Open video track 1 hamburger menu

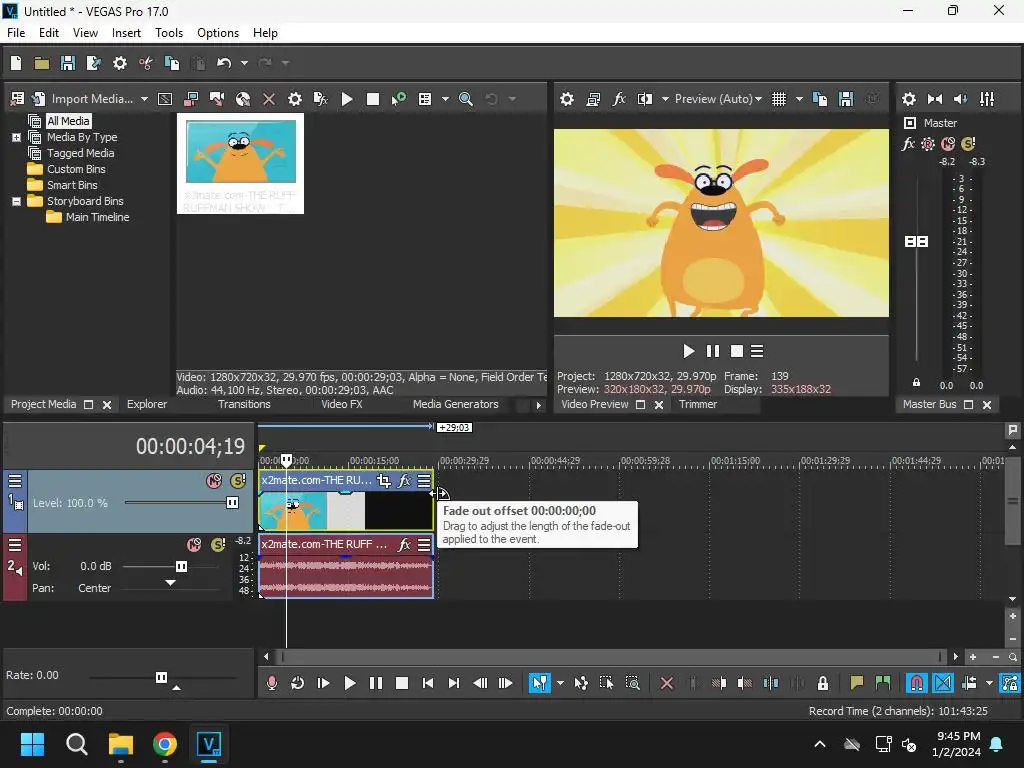[x=14, y=481]
